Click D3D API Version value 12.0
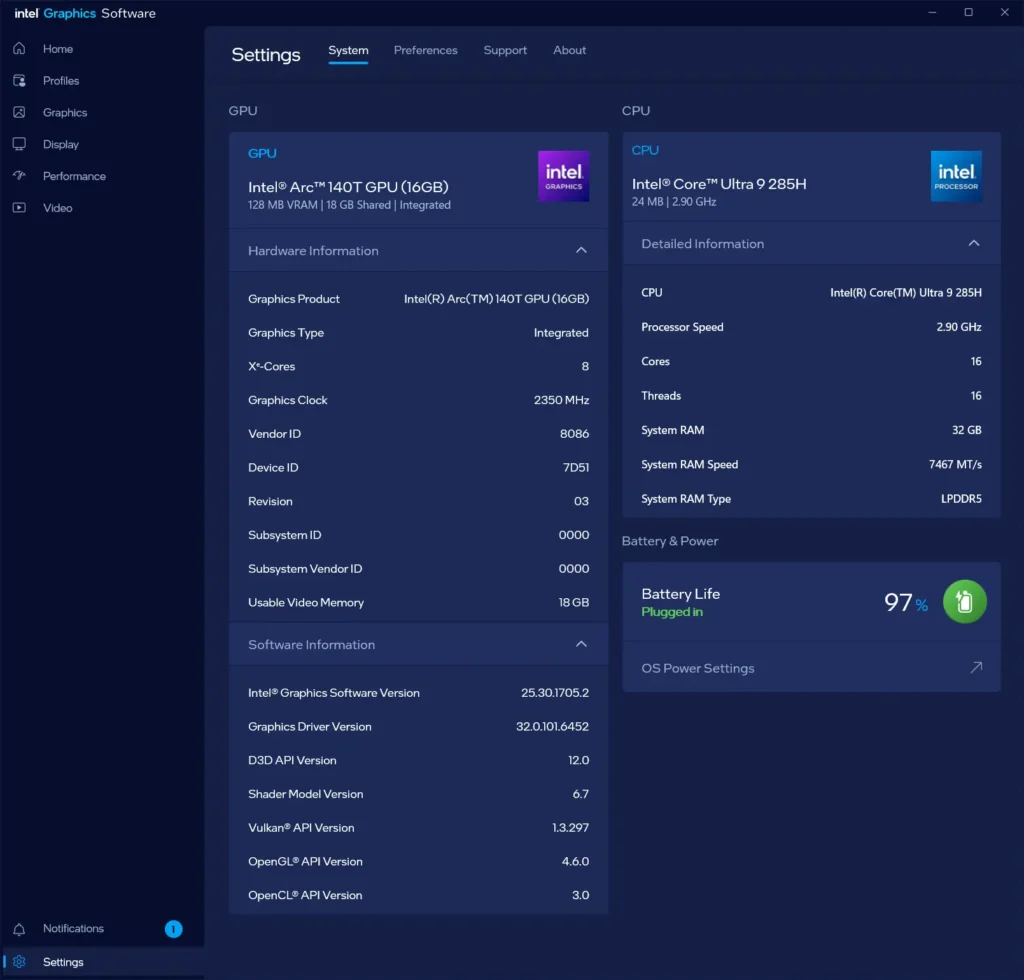The image size is (1024, 980). point(578,760)
